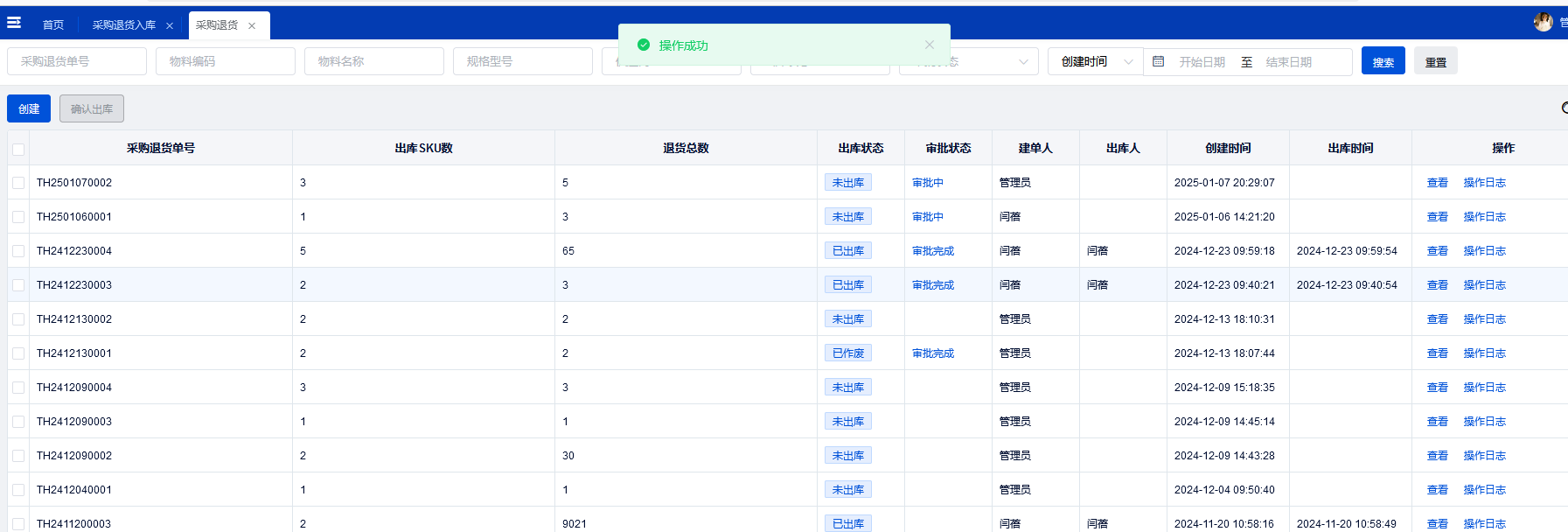The image size is (1568, 532).
Task: Check the row for TH2501070002
Action: tap(18, 183)
